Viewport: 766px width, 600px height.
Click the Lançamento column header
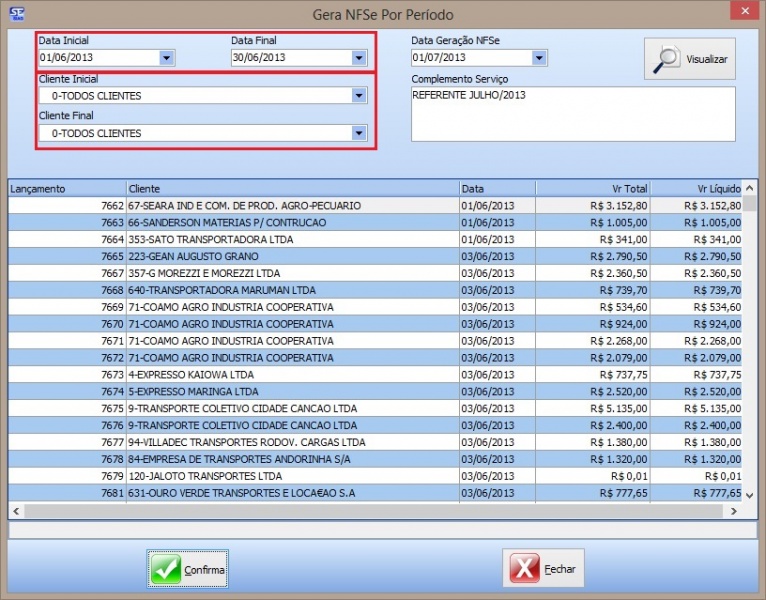(x=66, y=188)
